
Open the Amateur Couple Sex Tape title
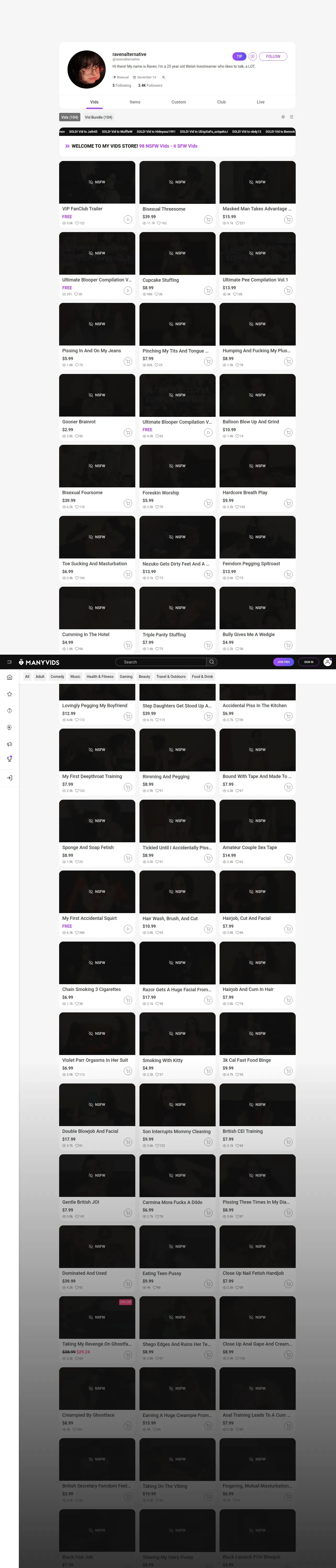250,847
